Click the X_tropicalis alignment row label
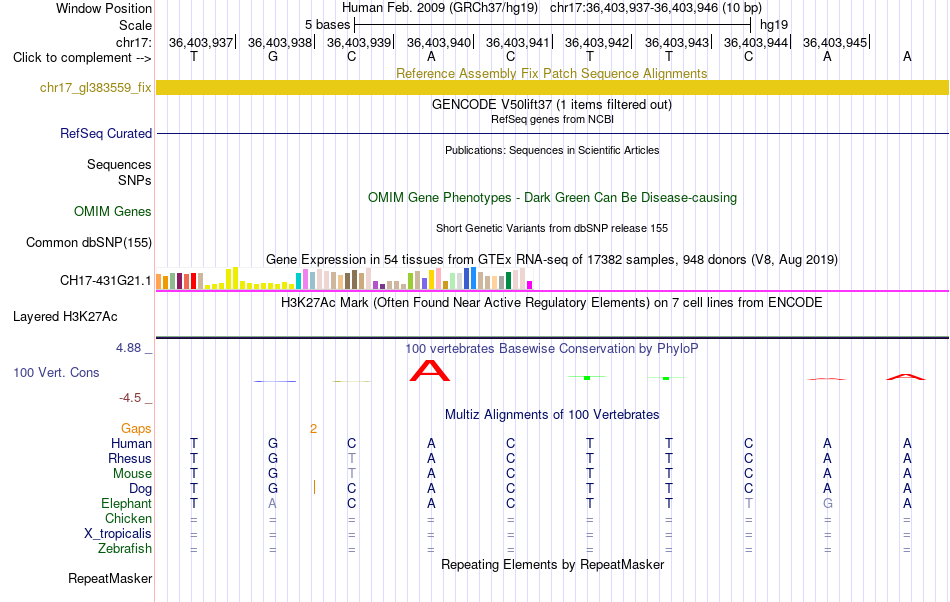This screenshot has height=602, width=950. point(118,534)
